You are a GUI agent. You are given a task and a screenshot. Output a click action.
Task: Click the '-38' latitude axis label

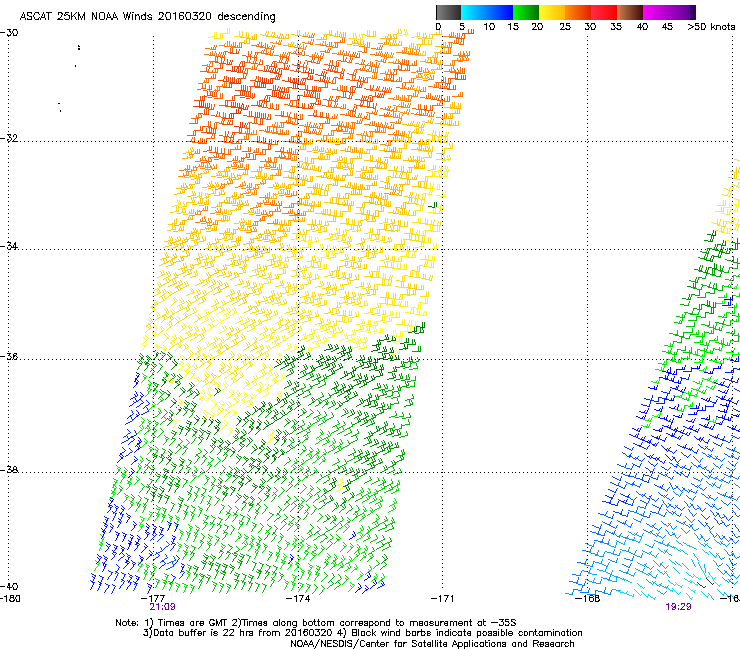tap(9, 470)
